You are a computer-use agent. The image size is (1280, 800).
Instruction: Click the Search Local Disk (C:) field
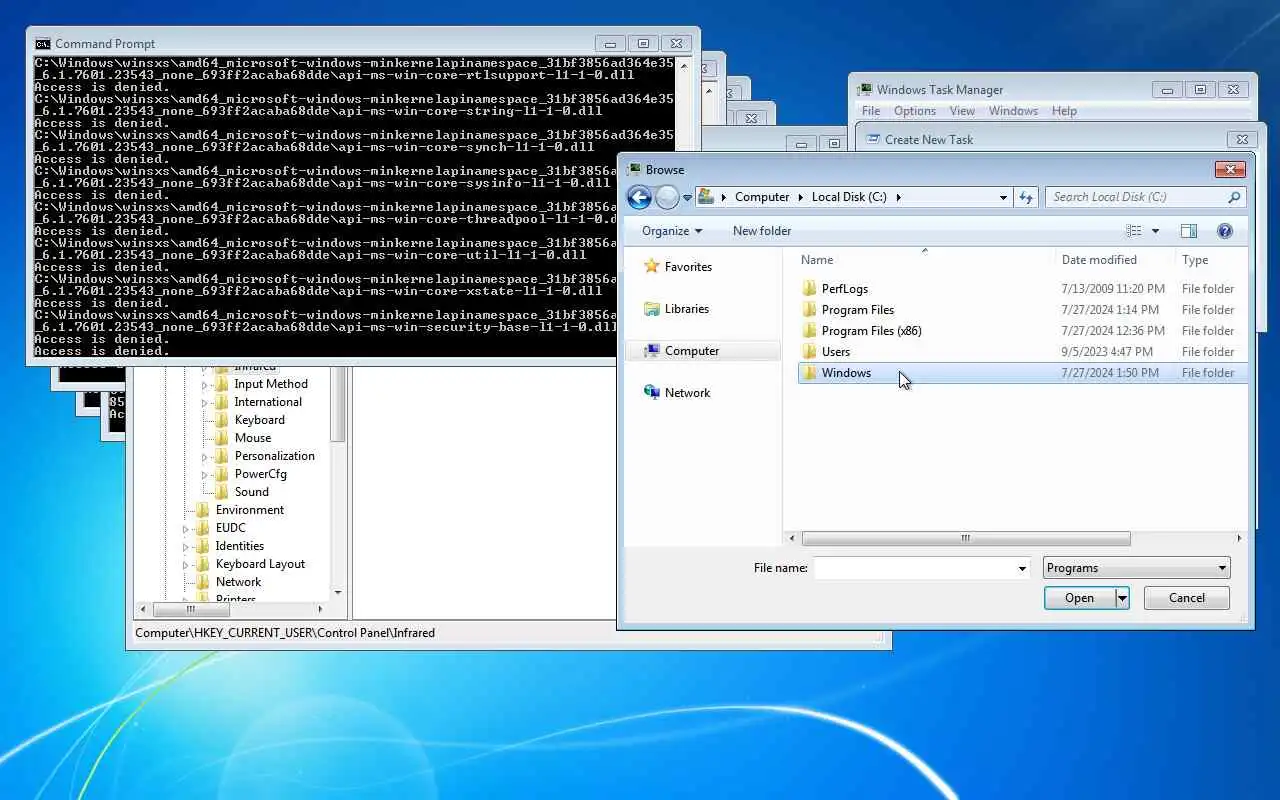[1137, 197]
